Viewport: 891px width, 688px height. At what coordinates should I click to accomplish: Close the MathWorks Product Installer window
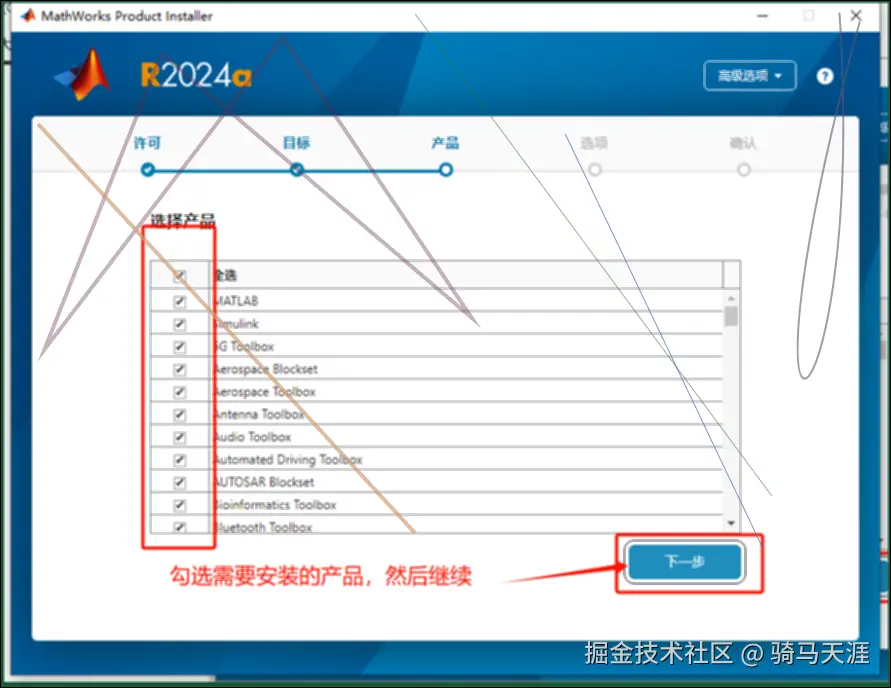[856, 16]
